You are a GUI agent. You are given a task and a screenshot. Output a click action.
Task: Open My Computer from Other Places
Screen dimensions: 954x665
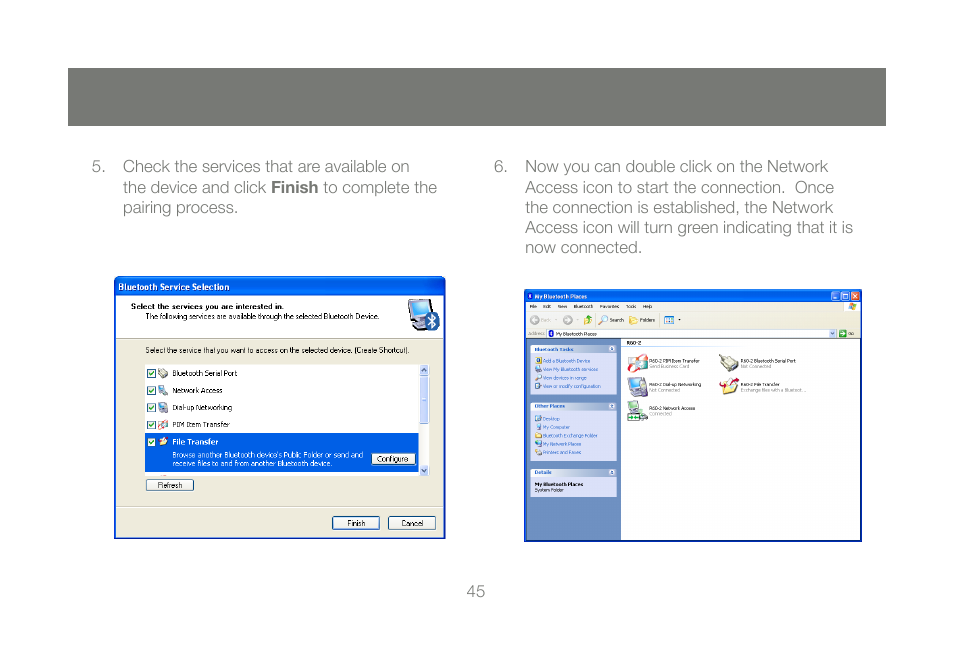[556, 427]
